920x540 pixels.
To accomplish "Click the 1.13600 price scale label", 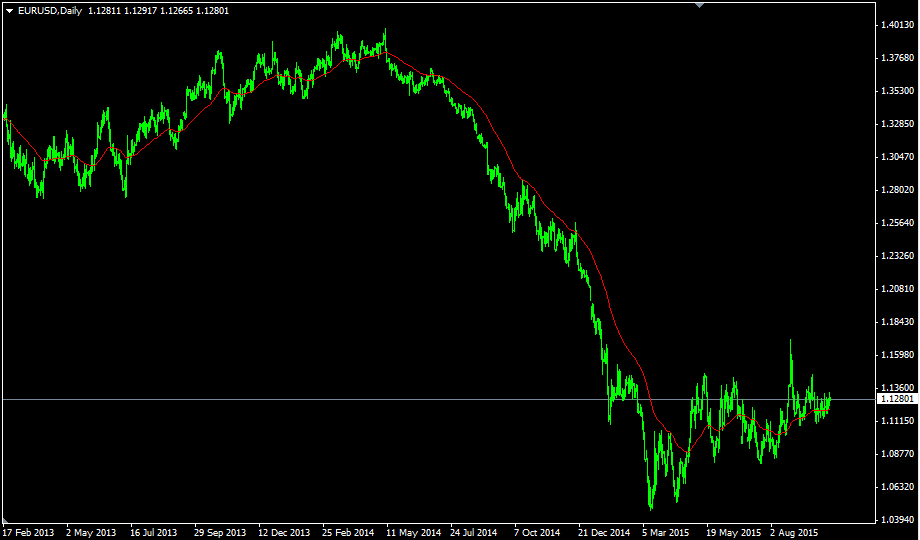I will 897,387.
